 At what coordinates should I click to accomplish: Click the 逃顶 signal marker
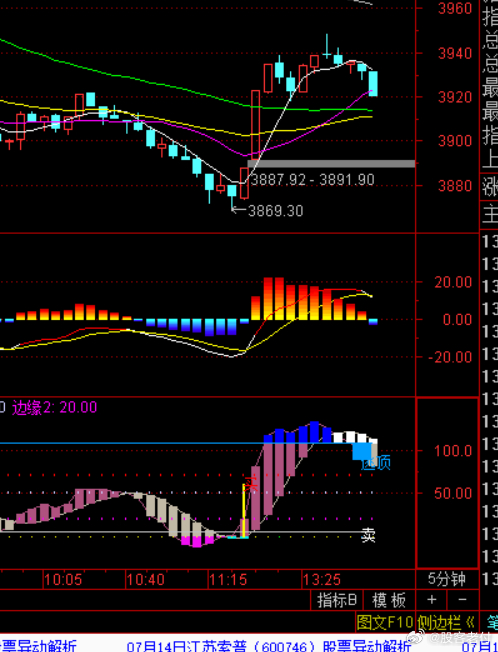click(376, 462)
